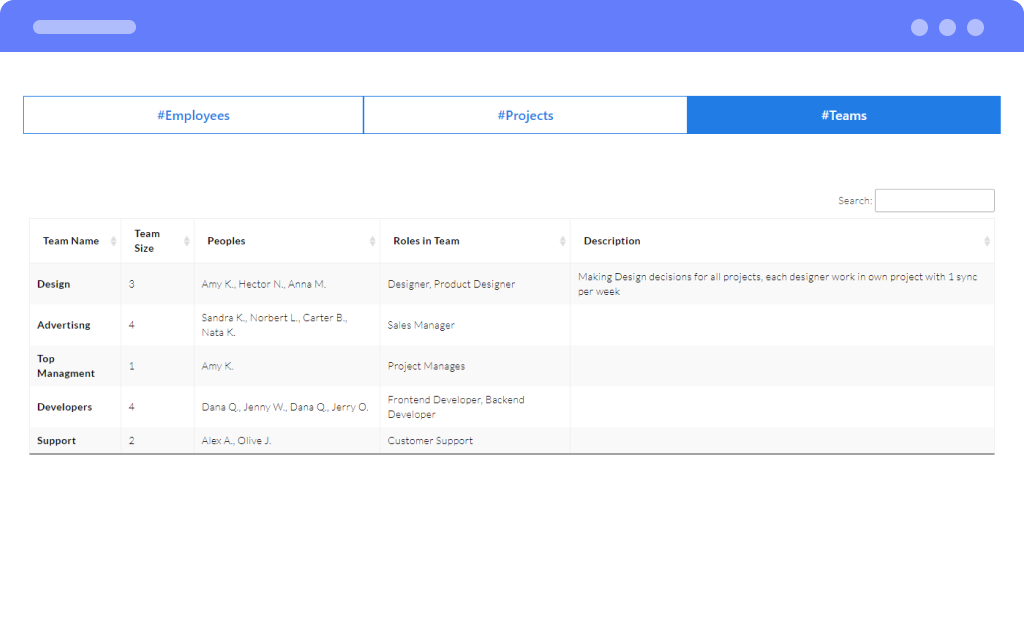Click the last round window dot
Image resolution: width=1024 pixels, height=618 pixels.
coord(976,27)
